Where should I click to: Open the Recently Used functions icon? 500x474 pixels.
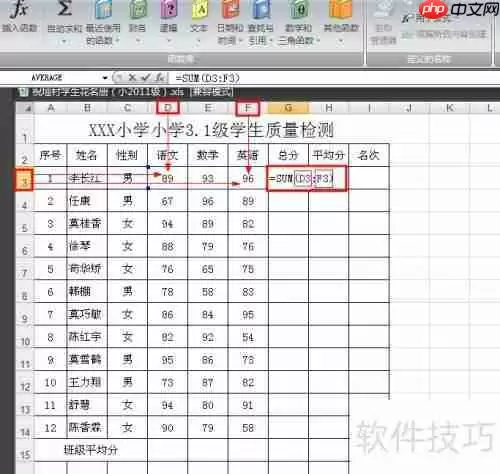[103, 9]
